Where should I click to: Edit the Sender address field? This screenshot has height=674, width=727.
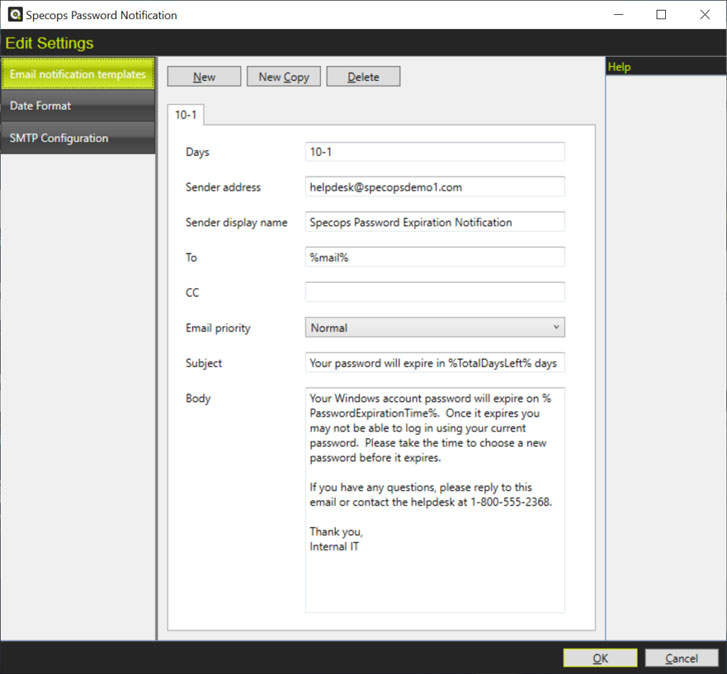pyautogui.click(x=434, y=187)
